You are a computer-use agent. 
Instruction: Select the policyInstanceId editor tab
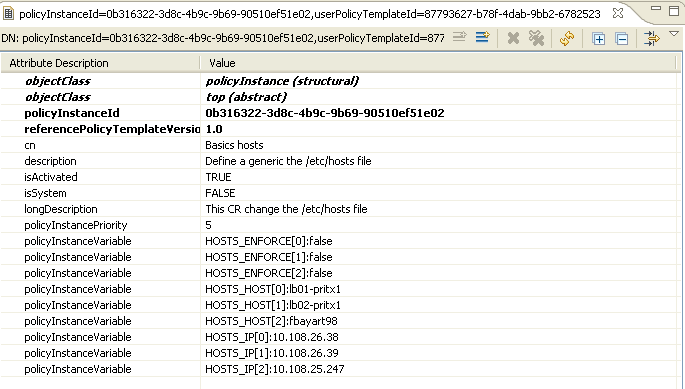309,14
